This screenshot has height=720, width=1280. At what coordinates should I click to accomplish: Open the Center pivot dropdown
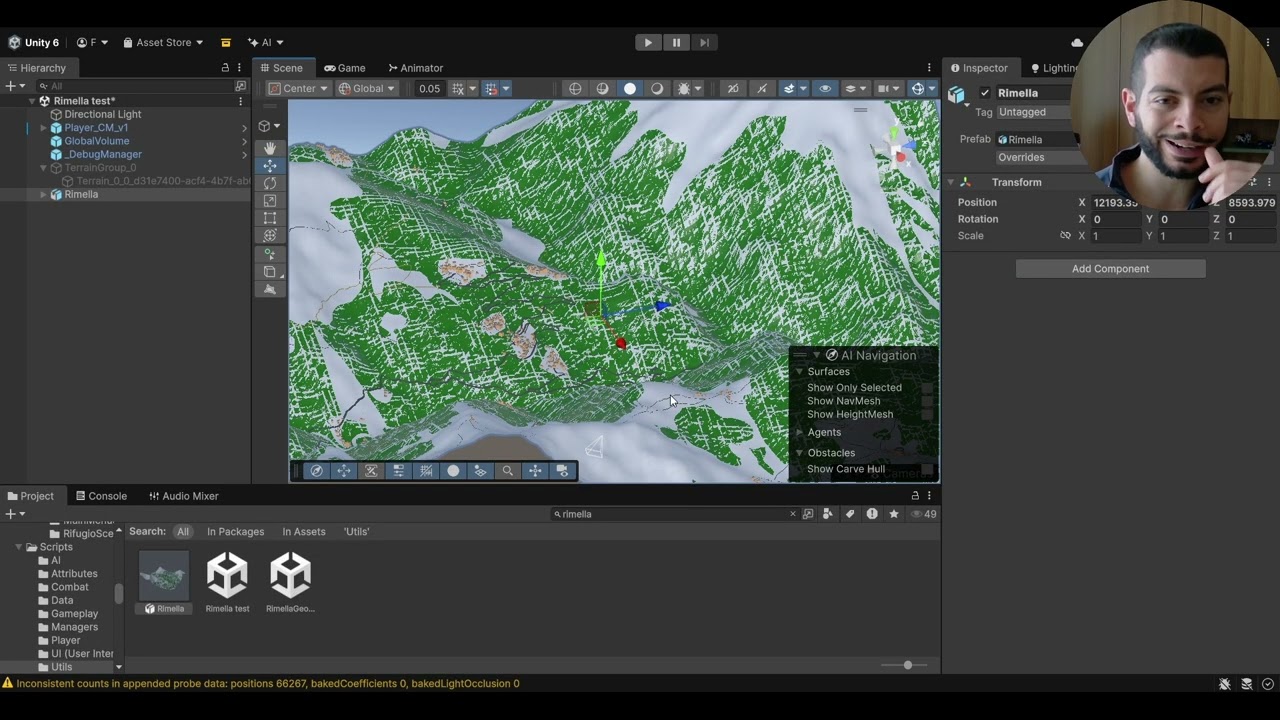click(x=298, y=89)
